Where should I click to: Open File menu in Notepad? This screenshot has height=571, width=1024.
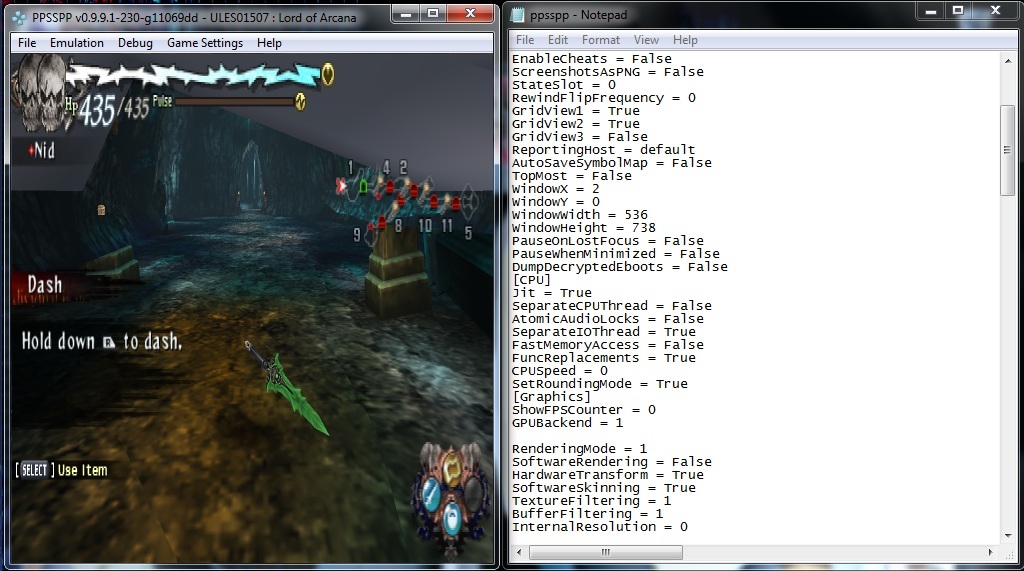pos(525,40)
